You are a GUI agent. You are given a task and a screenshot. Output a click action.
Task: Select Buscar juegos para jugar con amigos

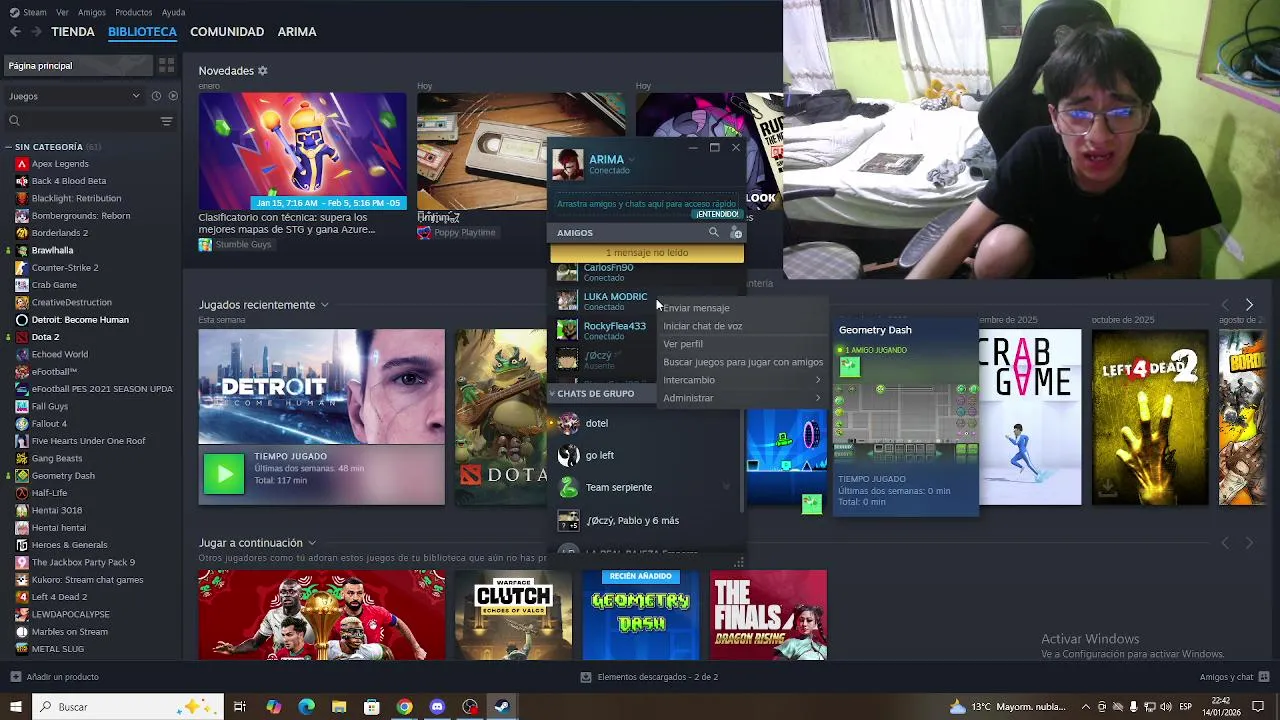(x=741, y=362)
